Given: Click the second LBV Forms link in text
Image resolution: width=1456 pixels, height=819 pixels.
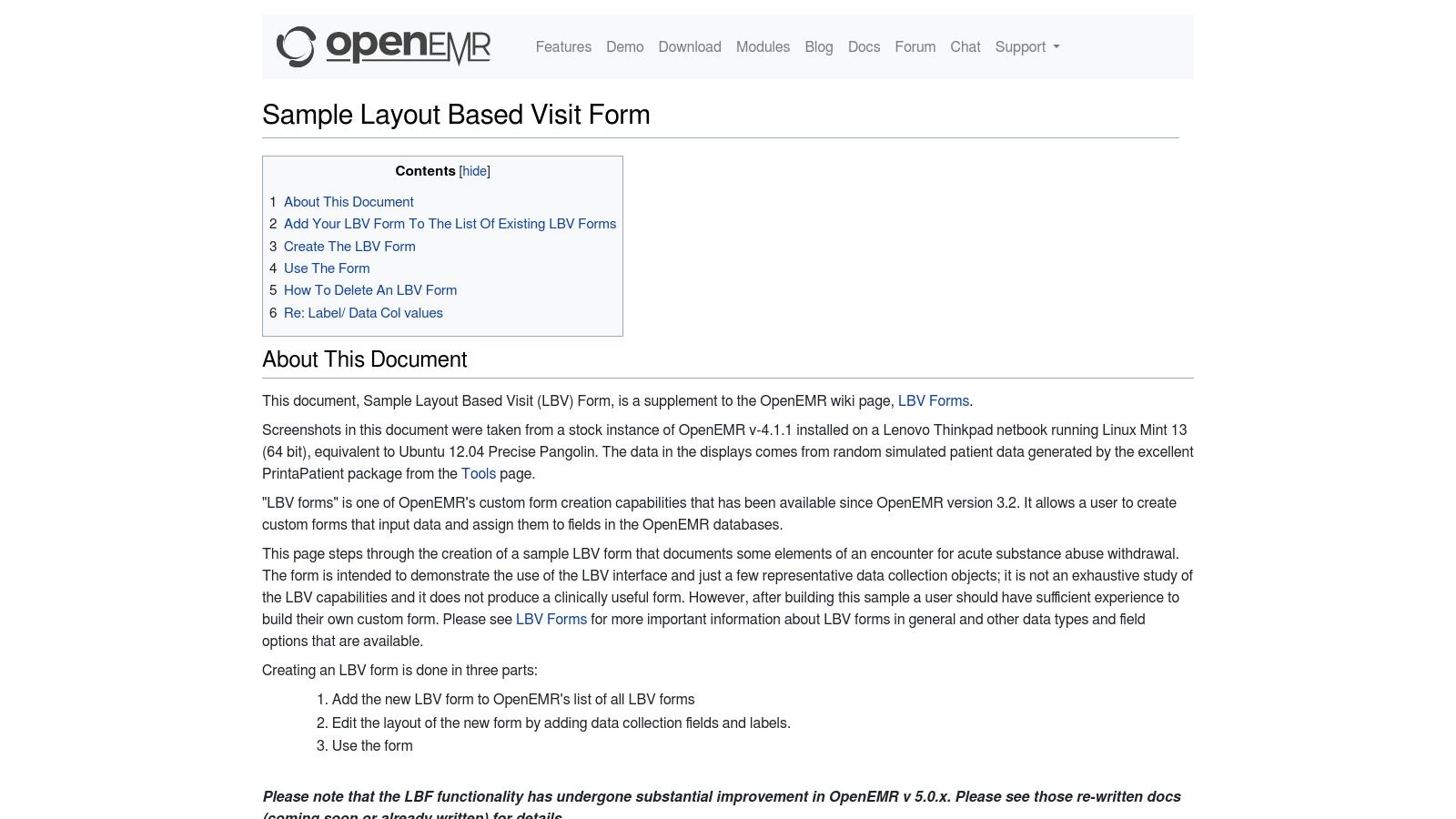Looking at the screenshot, I should point(551,619).
